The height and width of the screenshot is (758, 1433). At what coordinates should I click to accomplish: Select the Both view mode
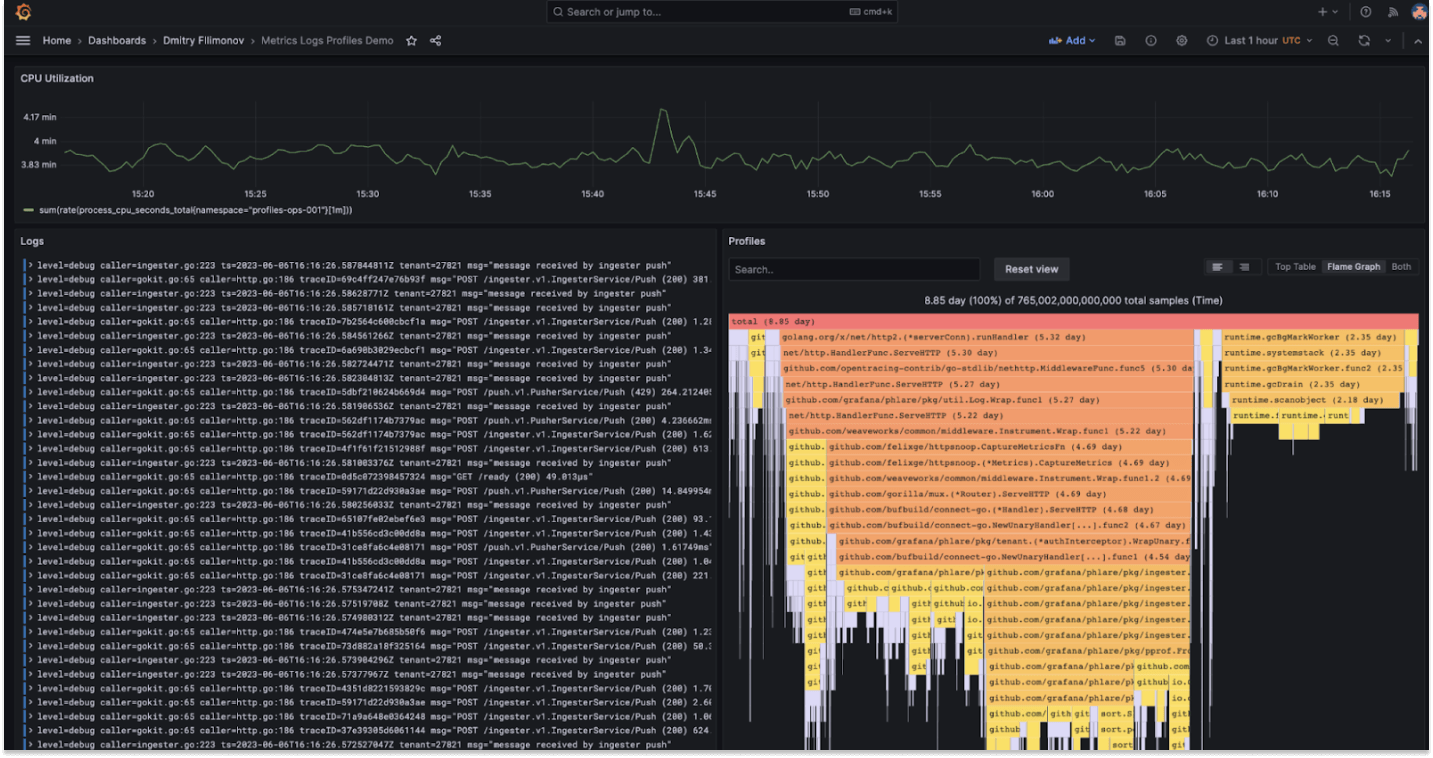coord(1401,266)
